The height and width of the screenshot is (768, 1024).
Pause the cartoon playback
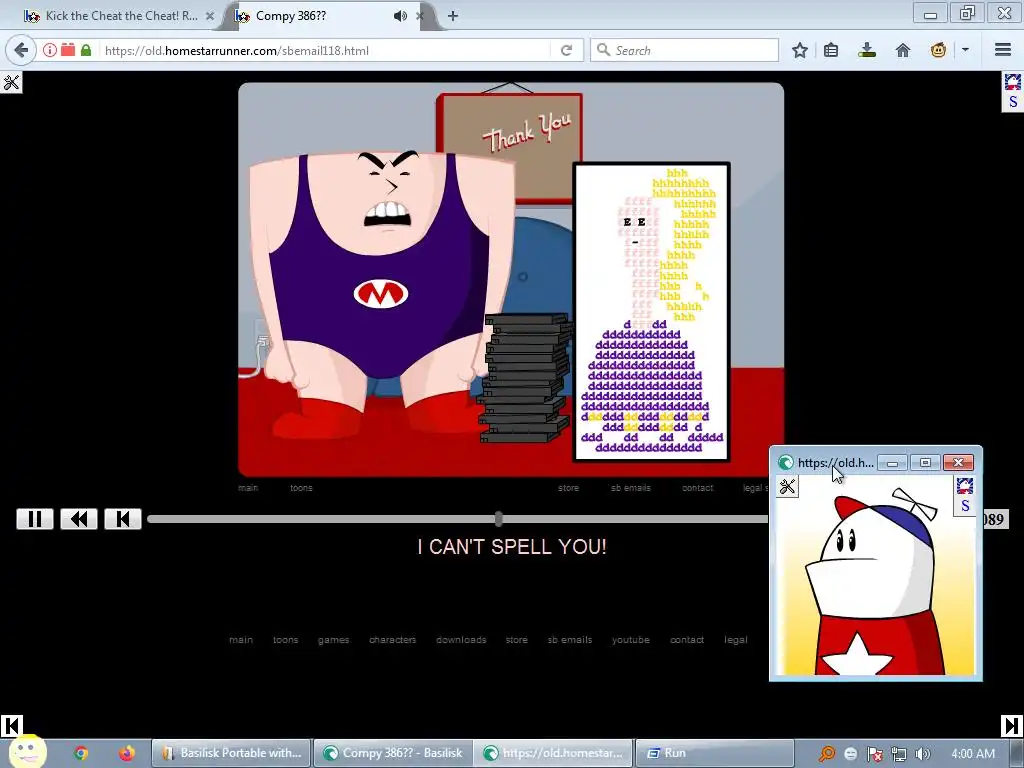tap(35, 519)
